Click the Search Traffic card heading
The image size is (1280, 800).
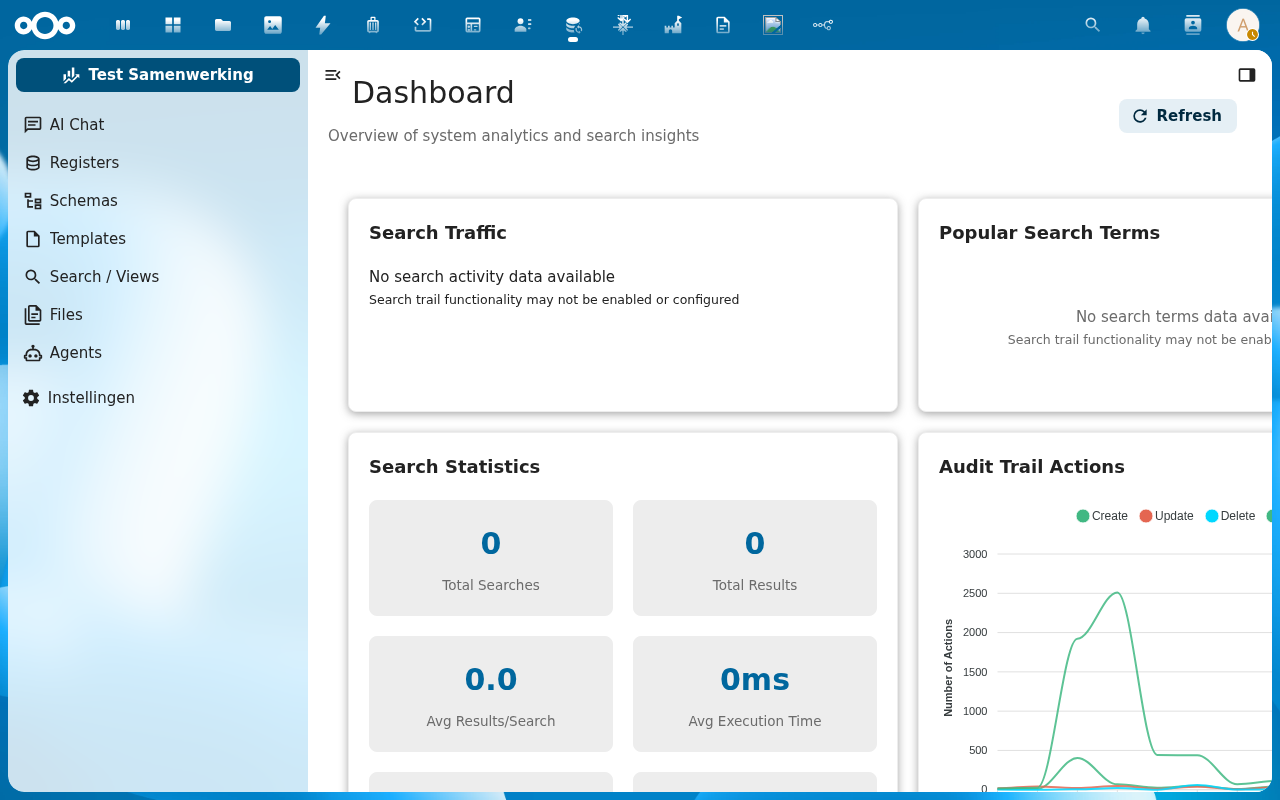coord(438,233)
